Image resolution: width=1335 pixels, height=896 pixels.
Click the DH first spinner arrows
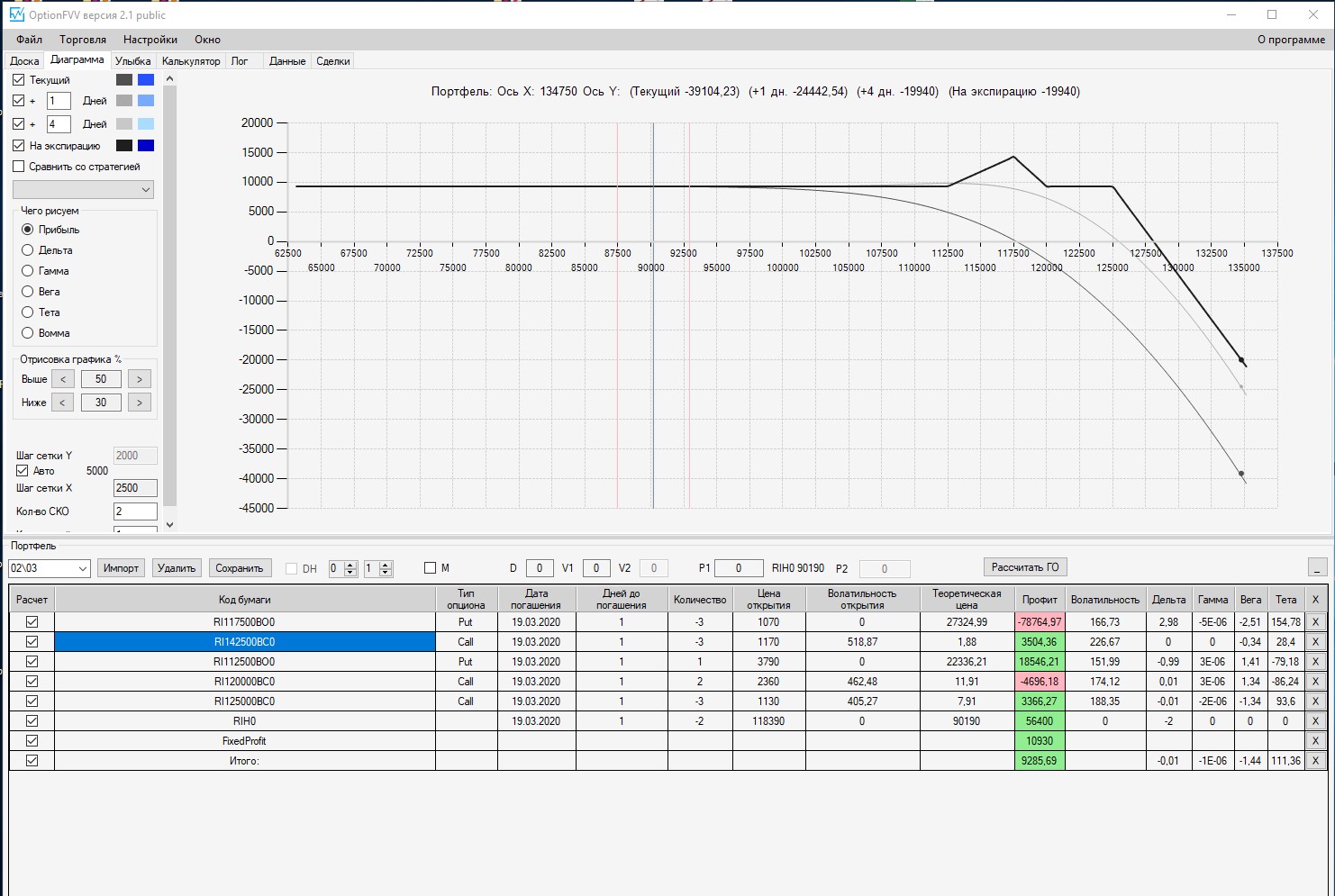point(350,568)
